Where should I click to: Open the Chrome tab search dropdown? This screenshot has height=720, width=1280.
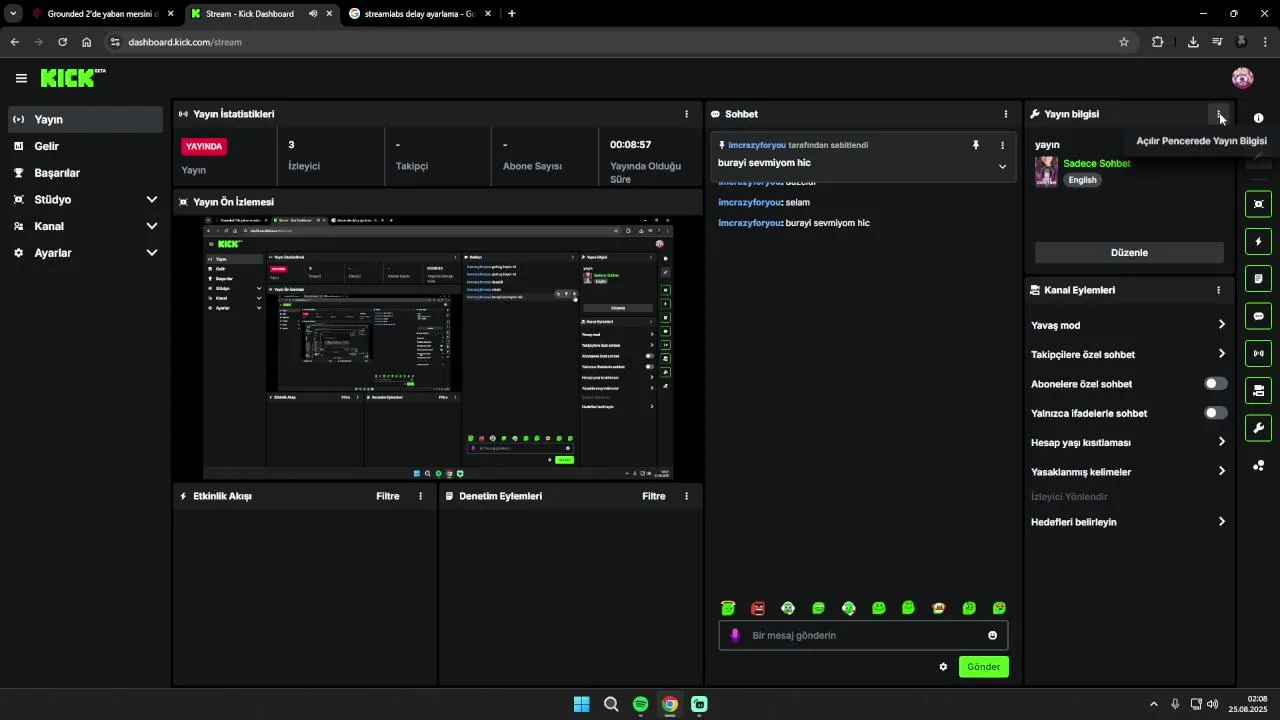tap(13, 14)
